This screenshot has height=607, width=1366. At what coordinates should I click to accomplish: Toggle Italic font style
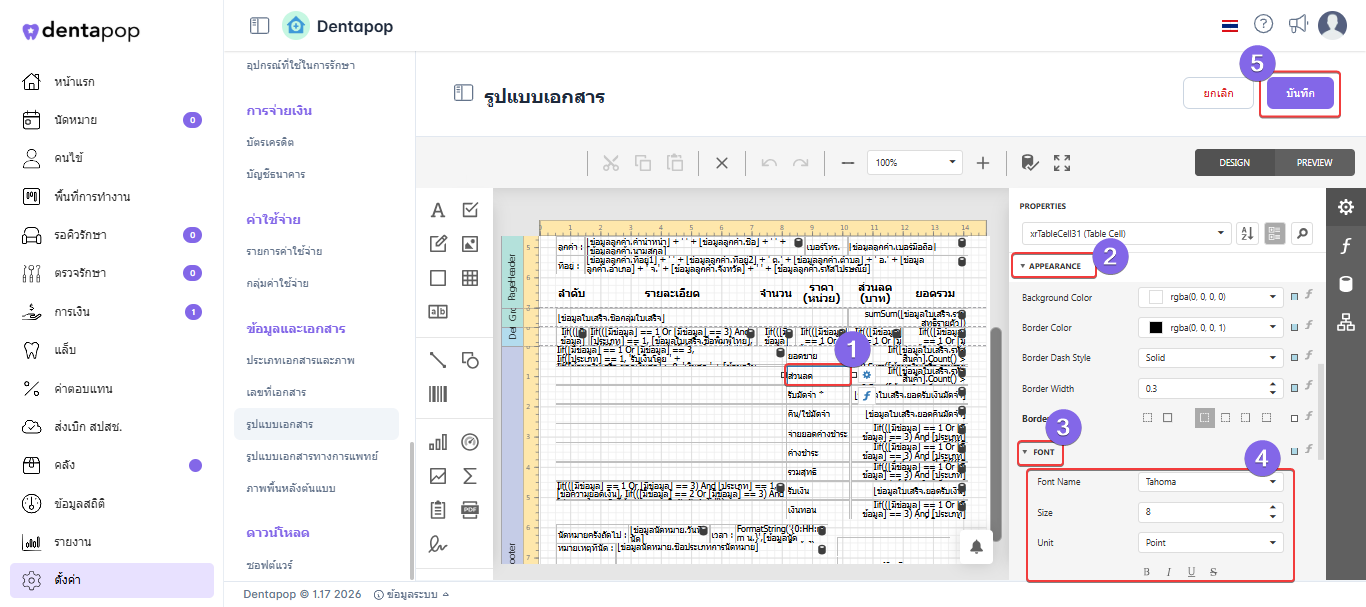coord(1168,572)
